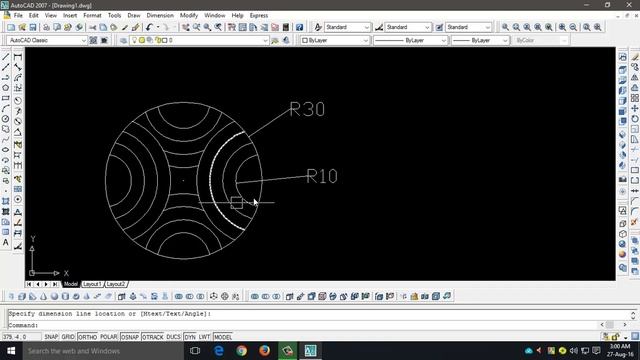Open the QuickCalc calculator icon
The height and width of the screenshot is (360, 640).
point(286,27)
